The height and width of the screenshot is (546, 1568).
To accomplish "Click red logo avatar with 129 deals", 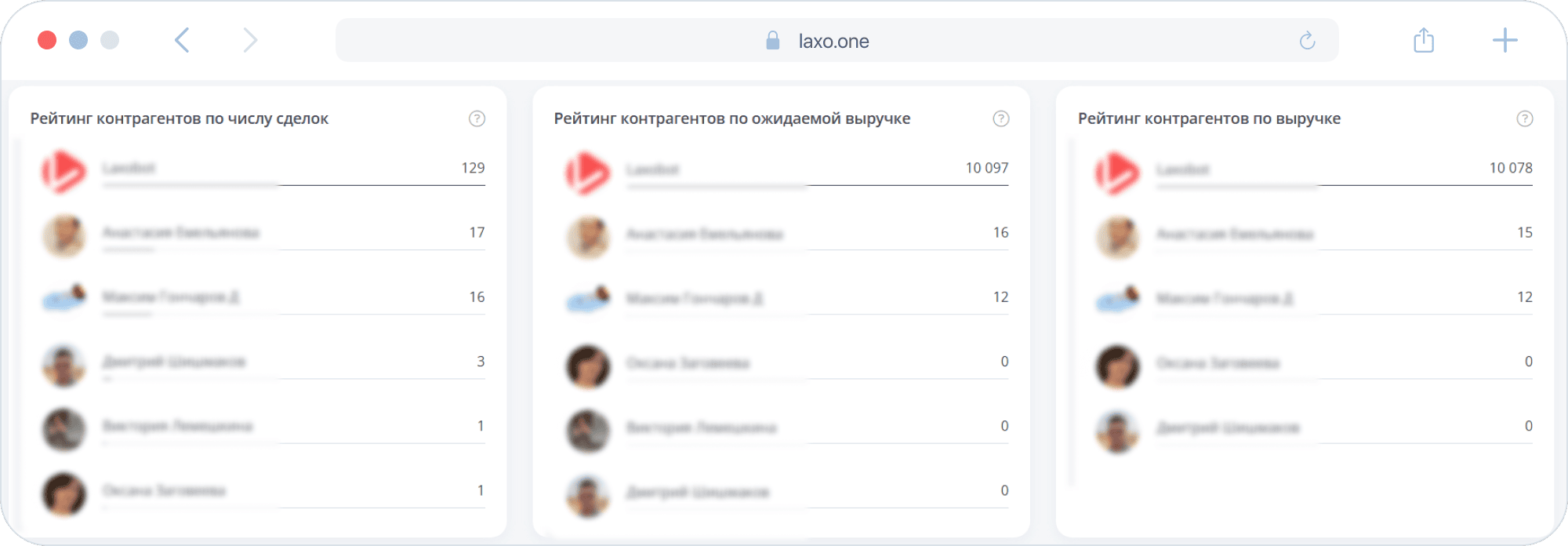I will point(64,172).
